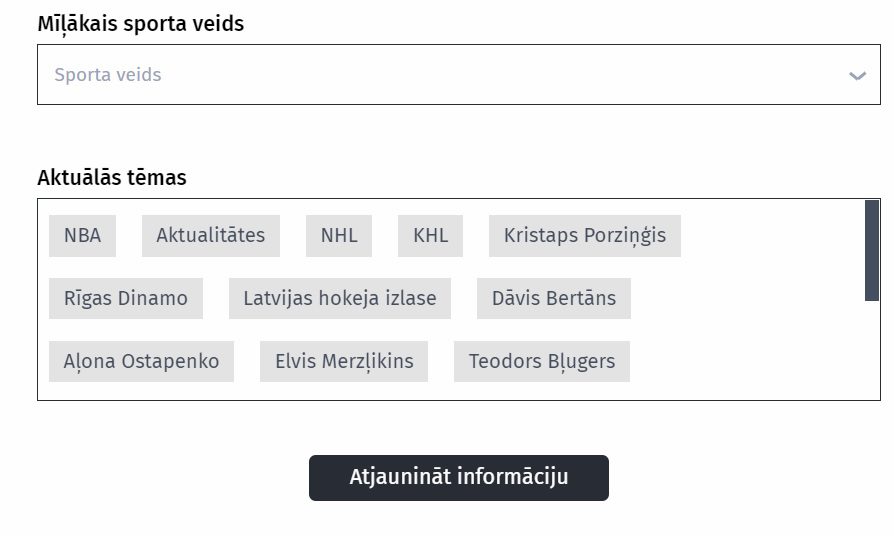Select the Teodors Bļugers topic
Image resolution: width=894 pixels, height=540 pixels.
click(542, 361)
